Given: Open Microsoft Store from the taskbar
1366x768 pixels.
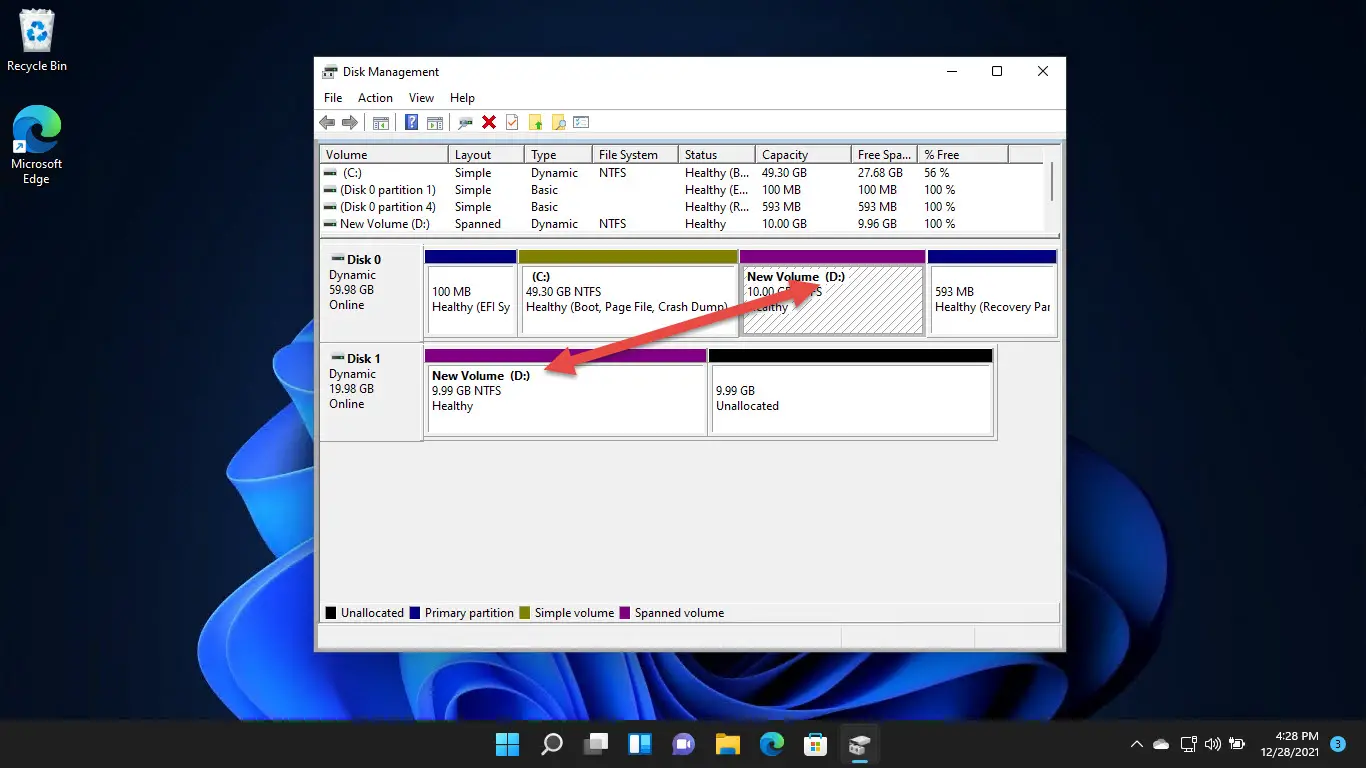Looking at the screenshot, I should click(x=815, y=744).
